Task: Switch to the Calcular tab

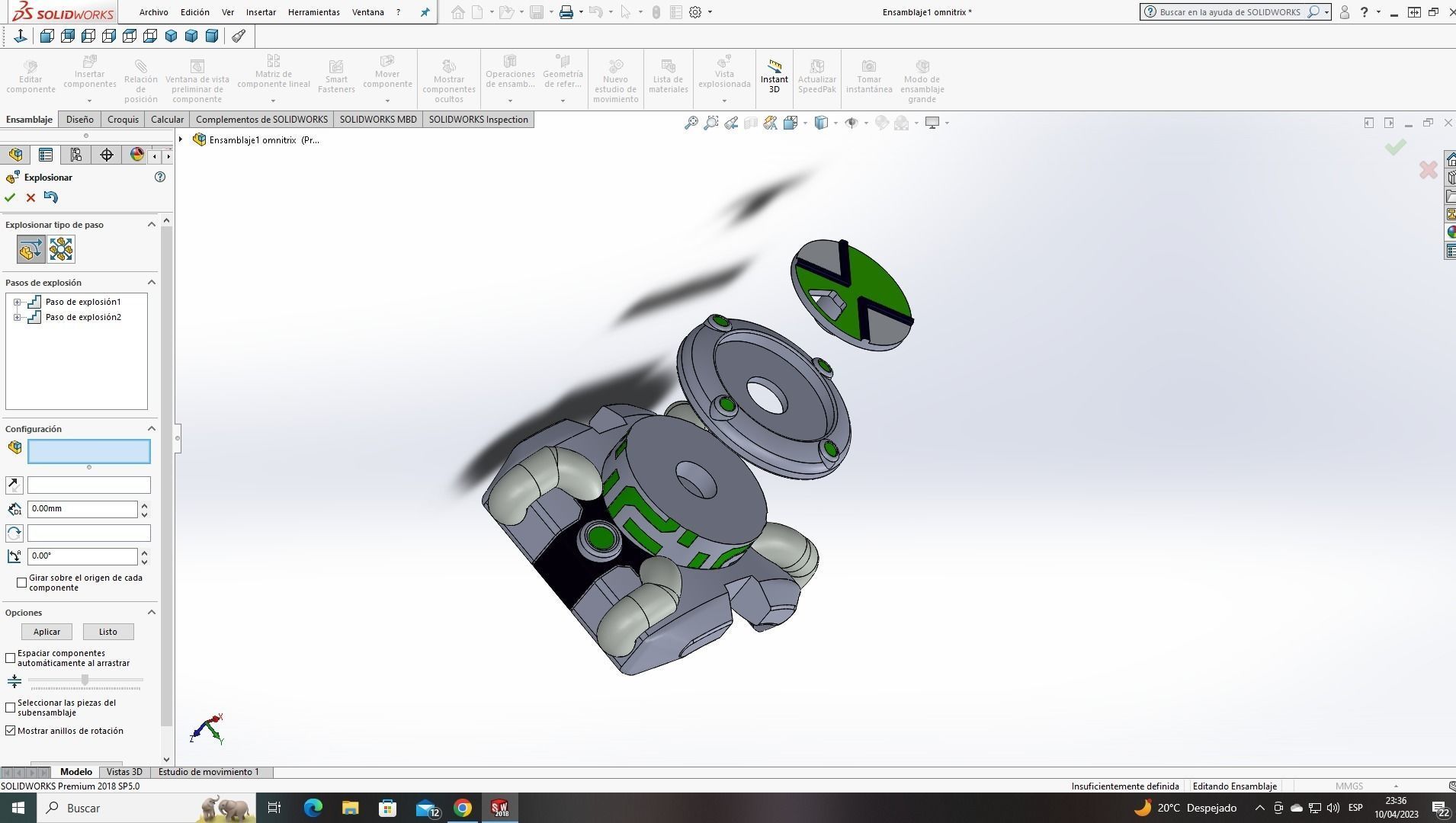Action: tap(167, 120)
